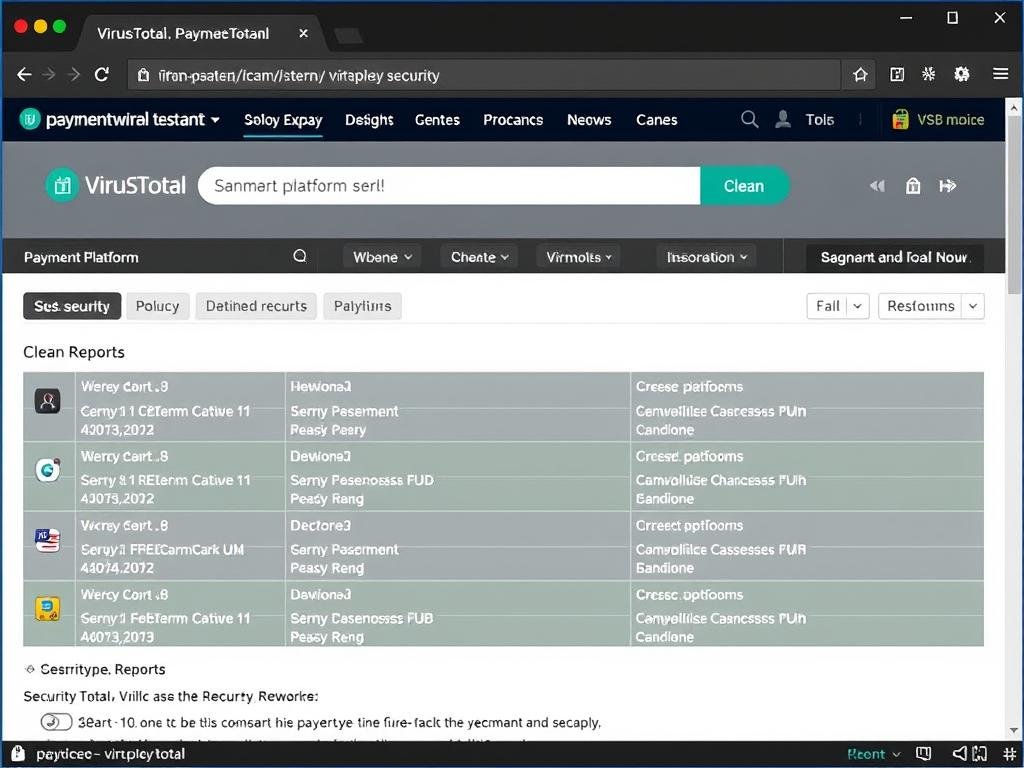Open the user profile icon beside Tols
Screen dimensions: 1024x768
point(783,120)
